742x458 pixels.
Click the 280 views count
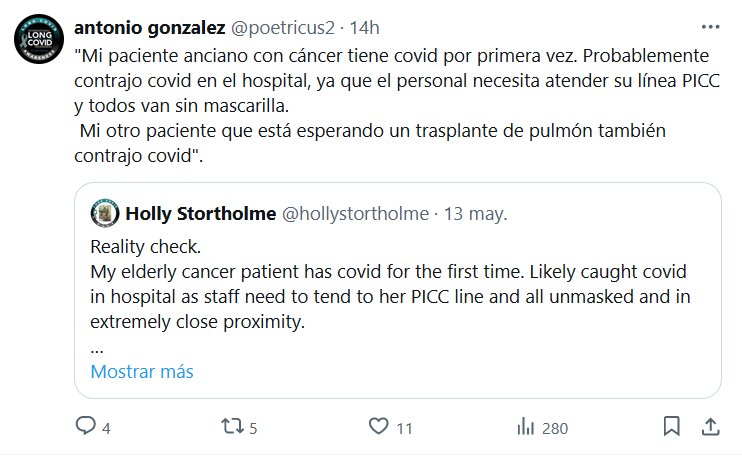click(554, 428)
